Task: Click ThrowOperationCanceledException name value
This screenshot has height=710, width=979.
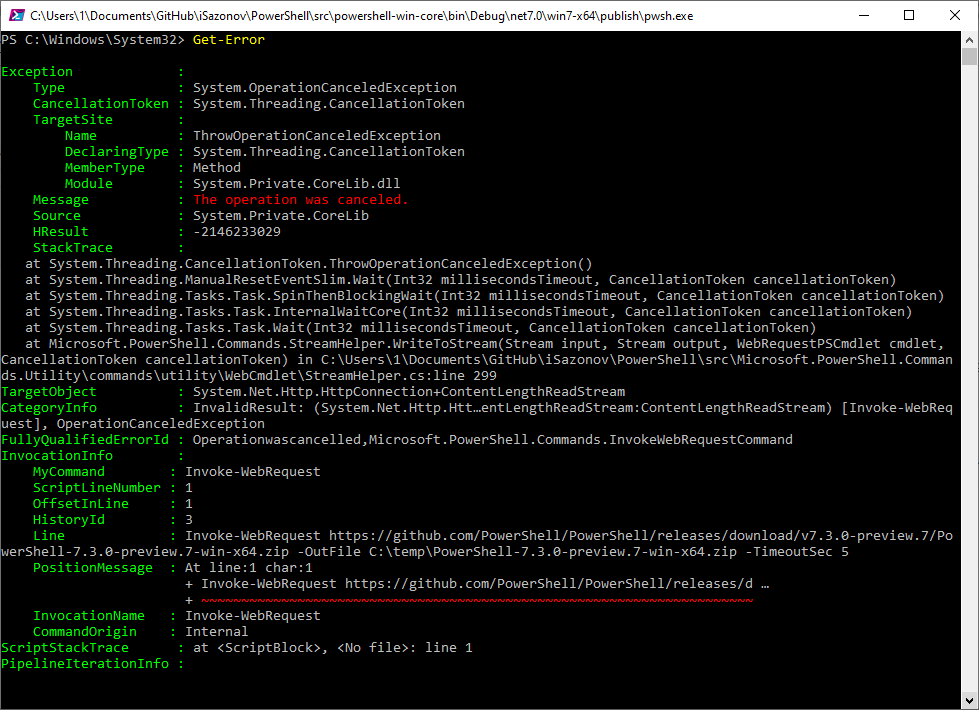Action: tap(317, 136)
